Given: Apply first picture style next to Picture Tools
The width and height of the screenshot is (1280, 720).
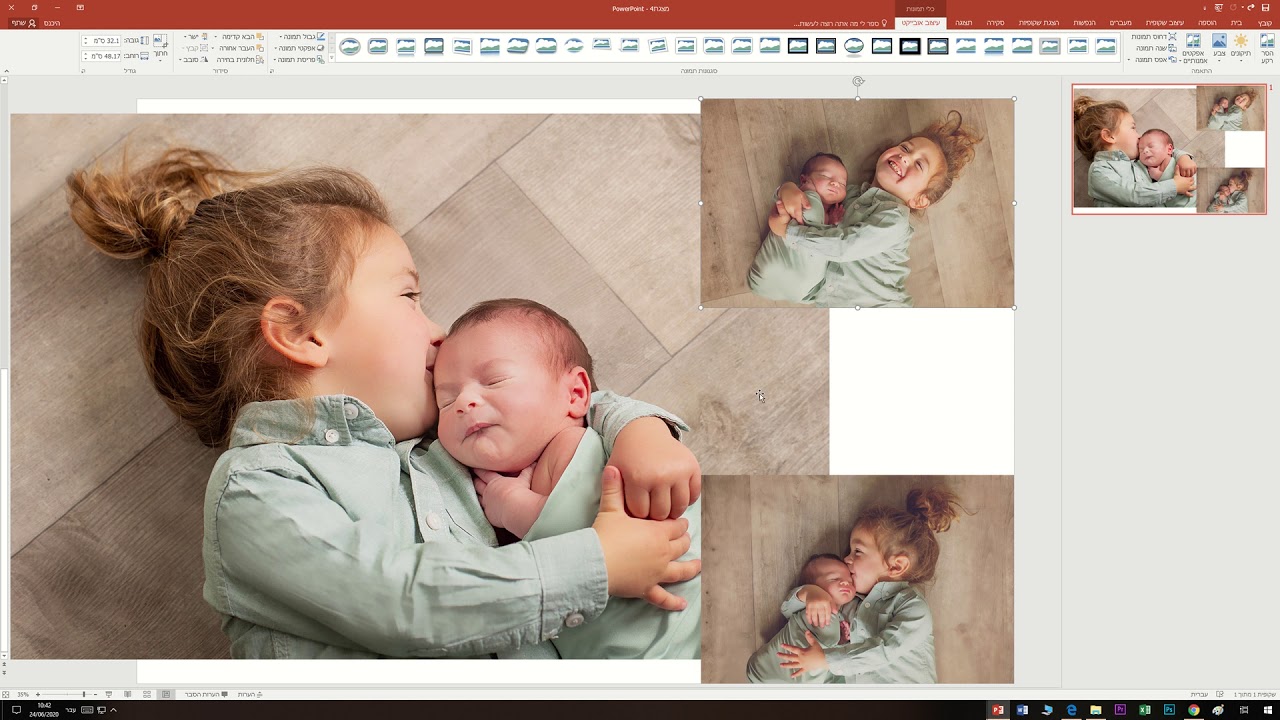Looking at the screenshot, I should point(1105,46).
